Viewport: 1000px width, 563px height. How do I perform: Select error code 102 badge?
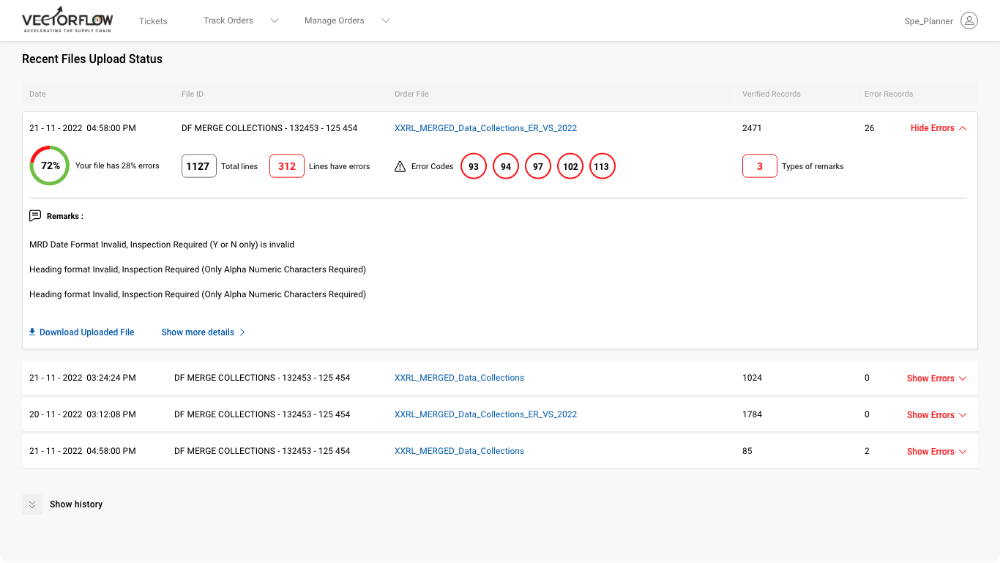click(x=569, y=166)
